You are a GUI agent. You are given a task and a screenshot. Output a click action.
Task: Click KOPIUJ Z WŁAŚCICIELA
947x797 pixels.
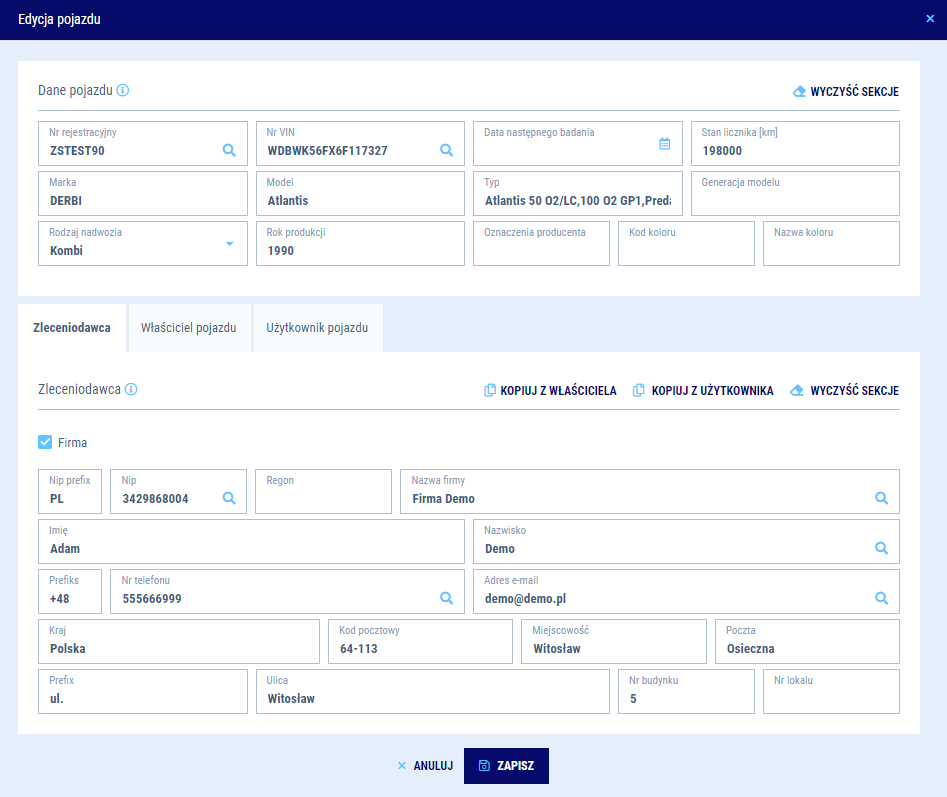[x=550, y=391]
